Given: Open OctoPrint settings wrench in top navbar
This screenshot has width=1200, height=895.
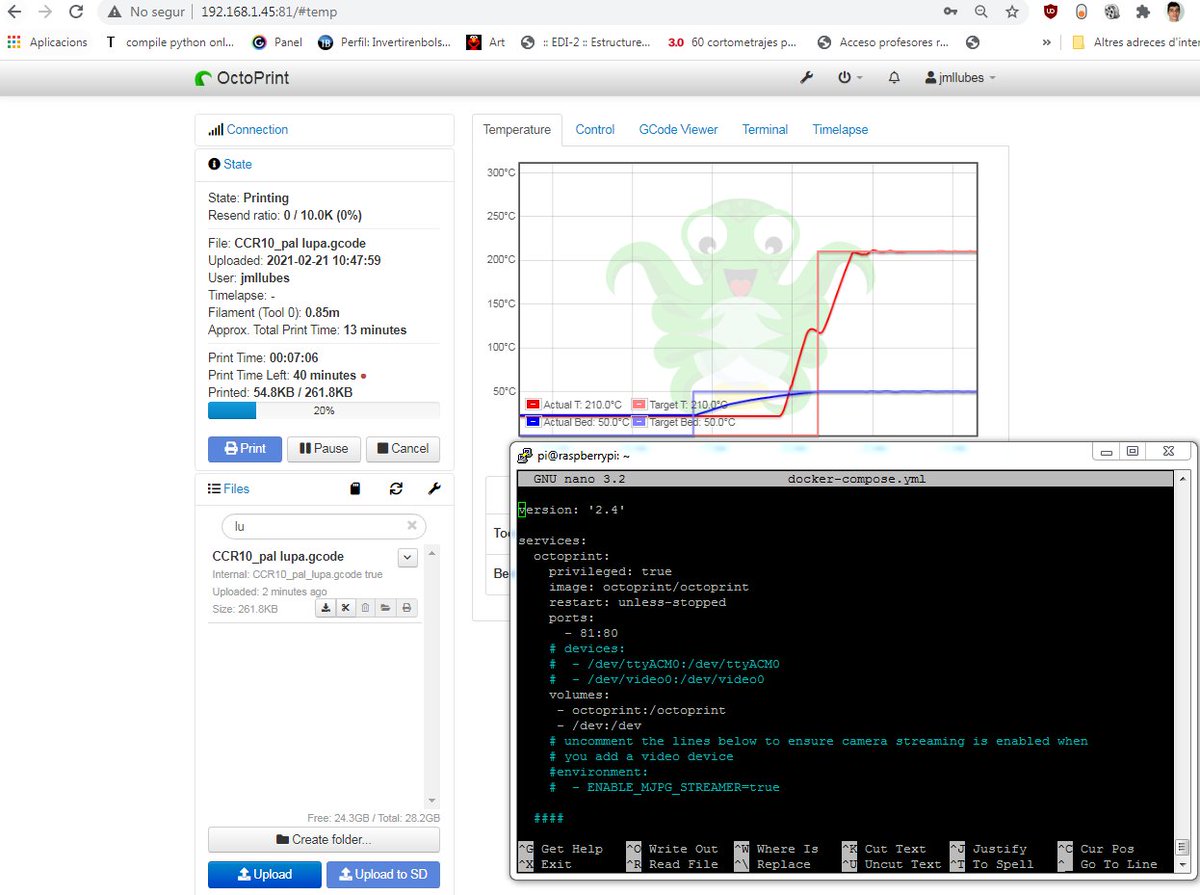Looking at the screenshot, I should tap(807, 77).
